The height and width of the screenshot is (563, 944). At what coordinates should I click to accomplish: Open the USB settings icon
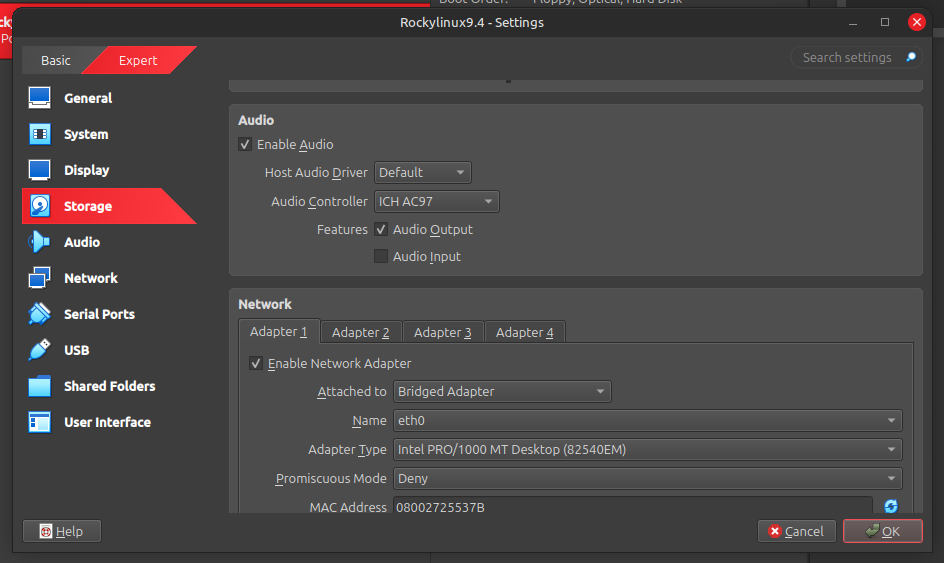pos(40,350)
